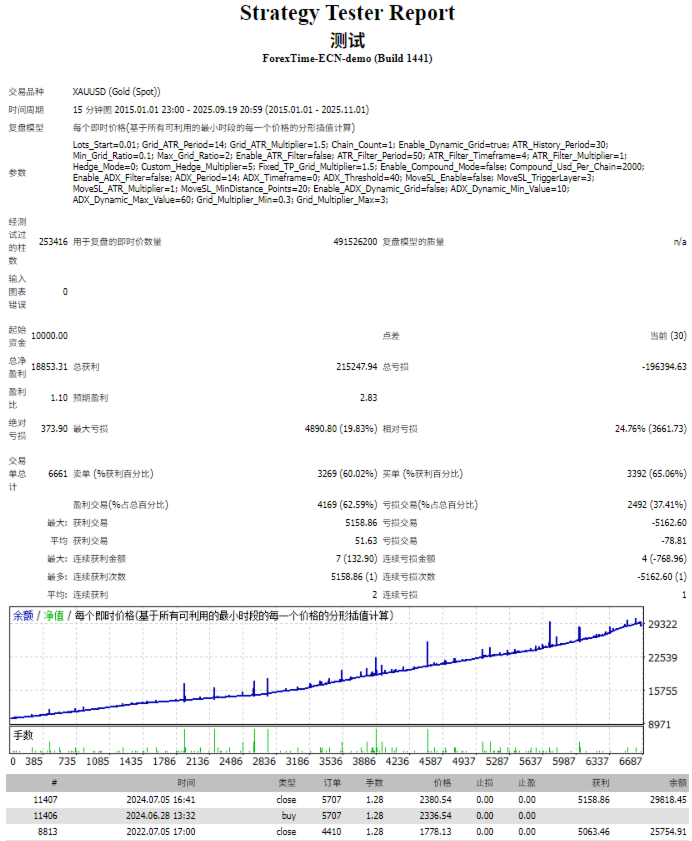Click the balance cell '25754.91'
Screen dimensions: 692x841
[x=668, y=832]
